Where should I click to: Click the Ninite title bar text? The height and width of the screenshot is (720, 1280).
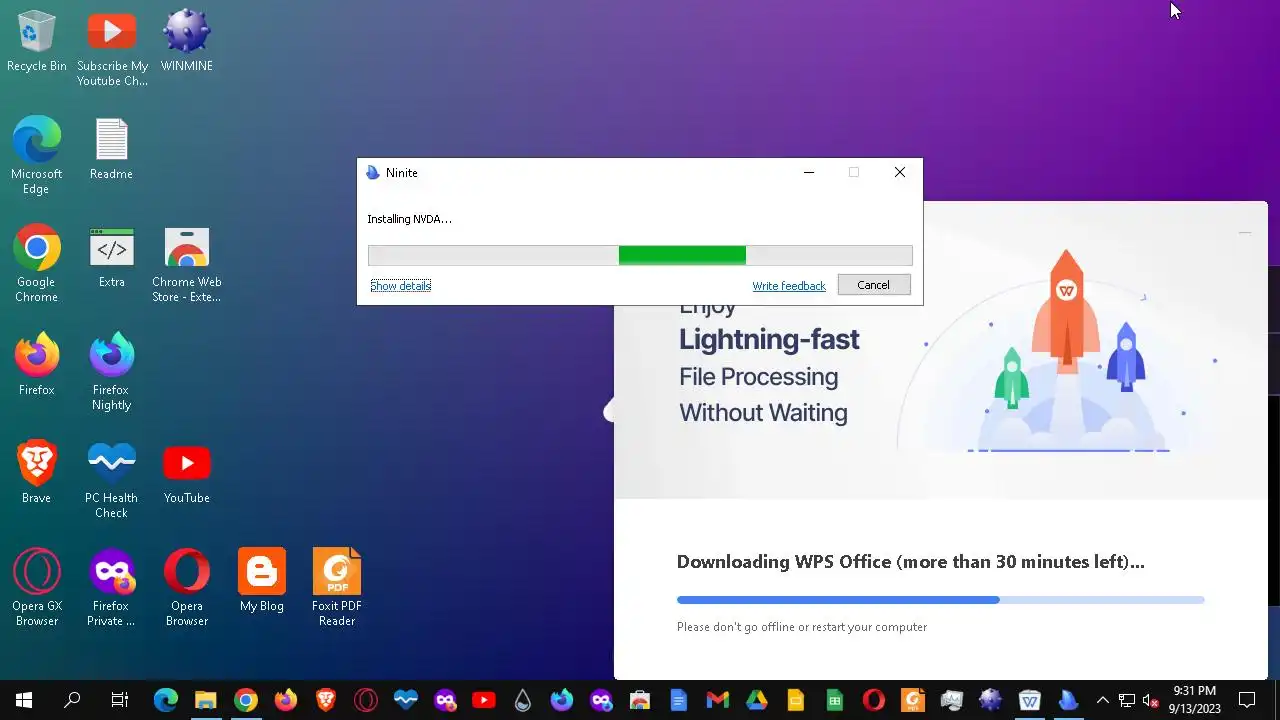coord(402,173)
